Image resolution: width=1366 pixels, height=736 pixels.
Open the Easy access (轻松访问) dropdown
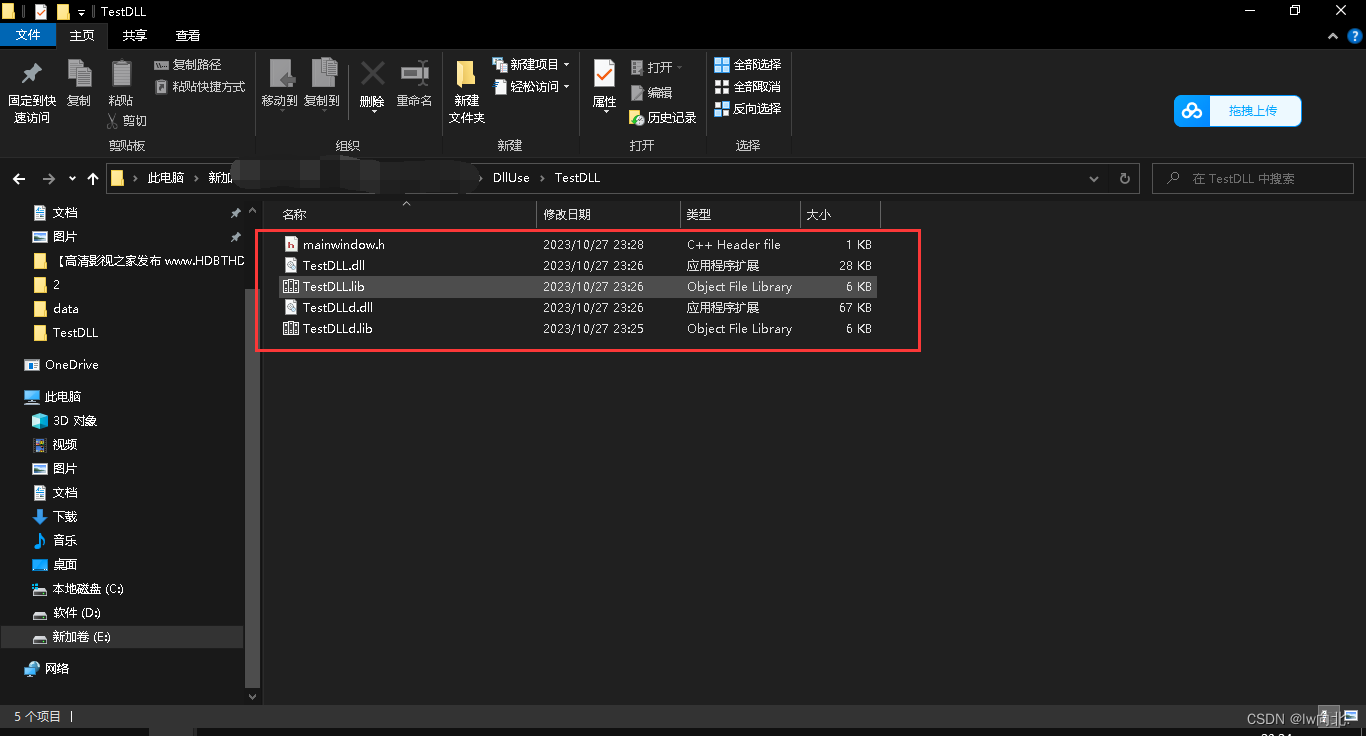point(531,87)
